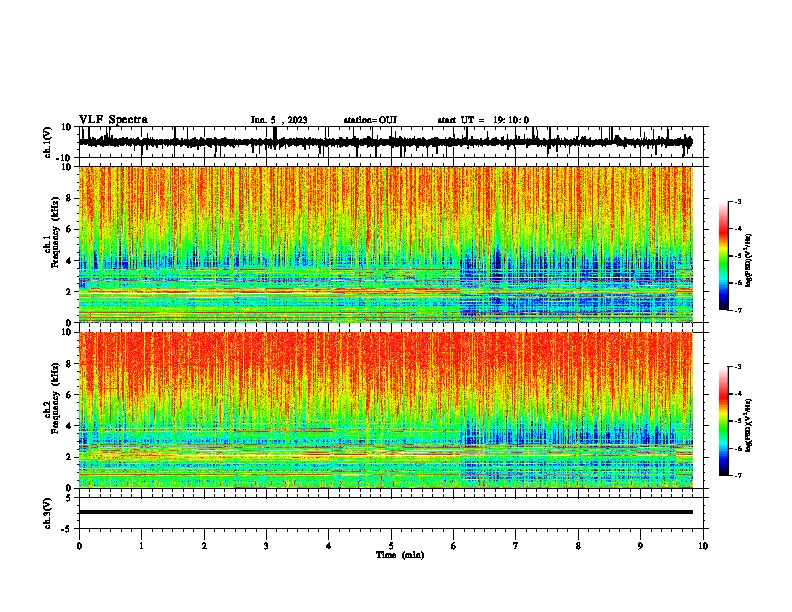
Task: Click the "VLF Spectra" title text
Action: [x=113, y=120]
